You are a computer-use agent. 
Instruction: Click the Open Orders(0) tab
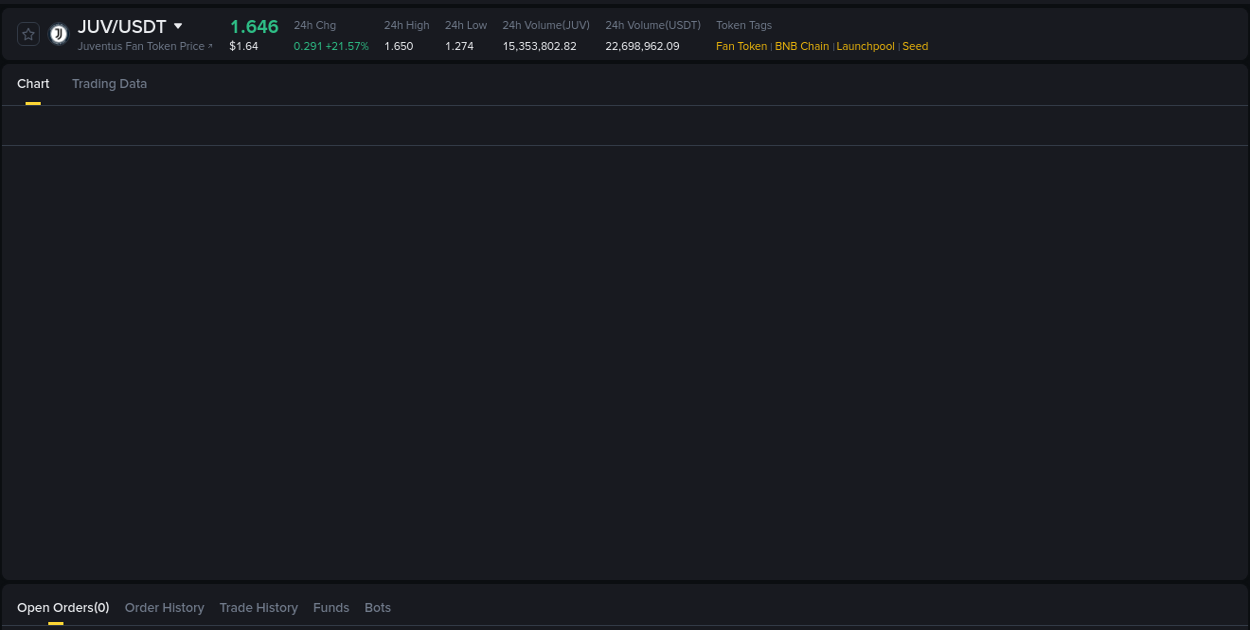(62, 607)
